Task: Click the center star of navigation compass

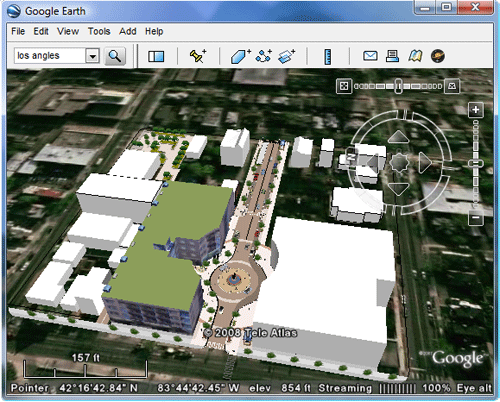Action: (x=399, y=163)
